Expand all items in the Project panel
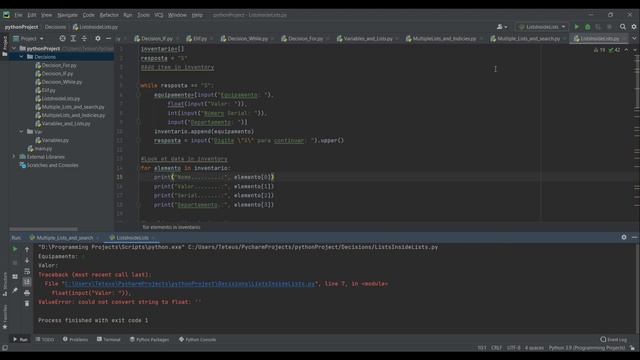Viewport: 640px width, 360px height. (73, 38)
